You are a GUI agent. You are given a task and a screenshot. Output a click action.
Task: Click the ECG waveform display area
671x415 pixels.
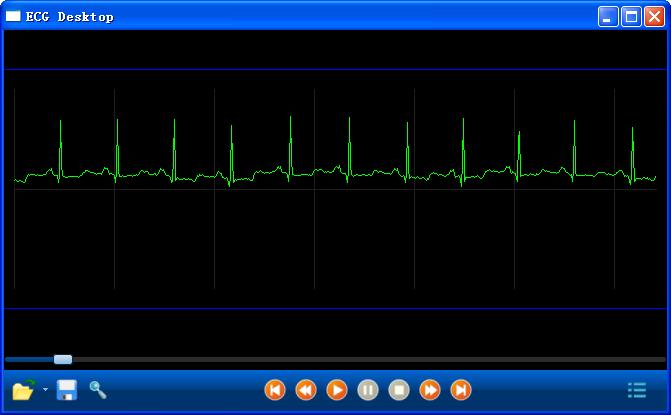point(335,189)
